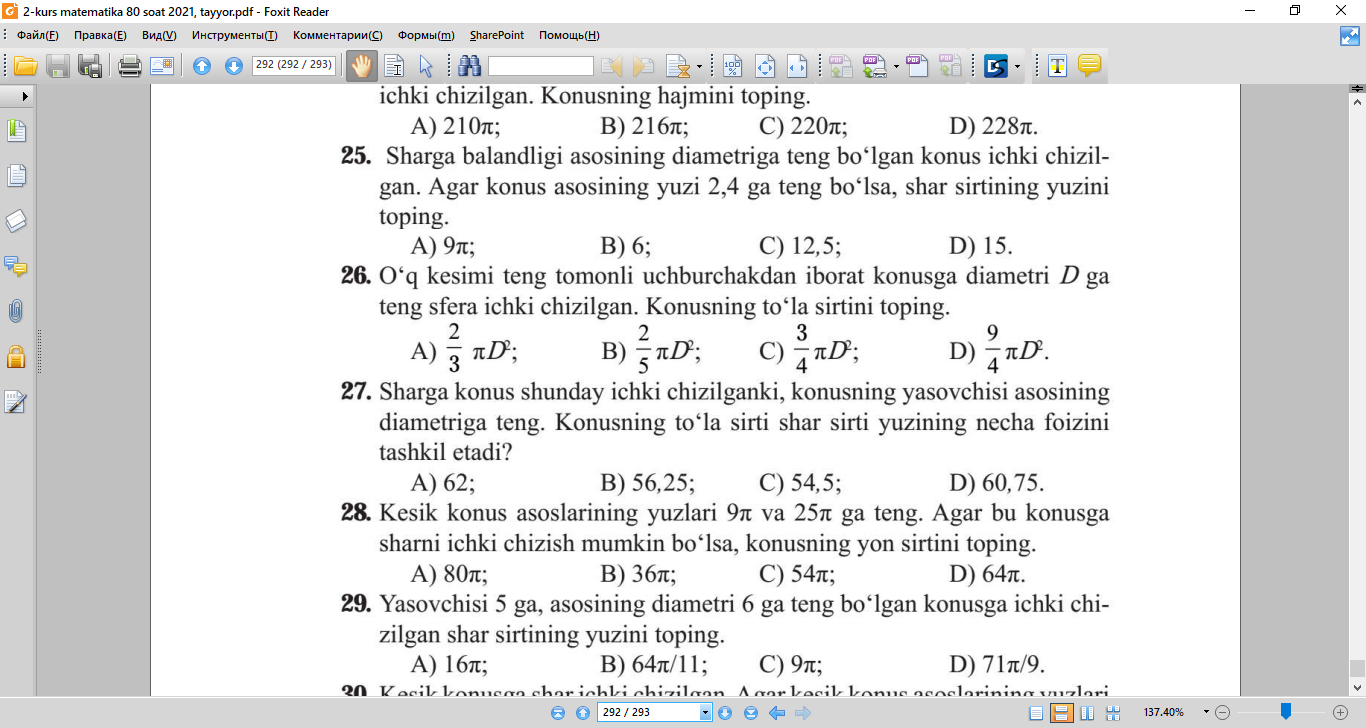The width and height of the screenshot is (1366, 728).
Task: Select the Hand tool
Action: click(361, 67)
